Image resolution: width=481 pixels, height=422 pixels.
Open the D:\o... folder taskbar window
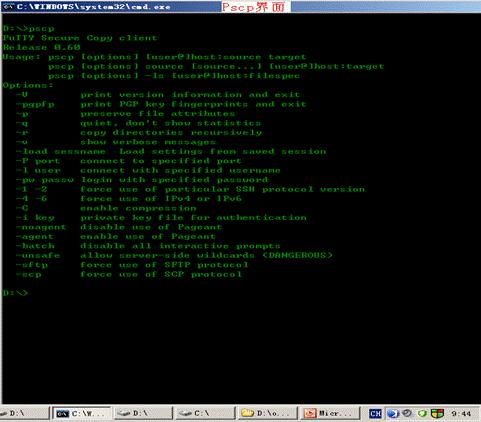coord(267,413)
